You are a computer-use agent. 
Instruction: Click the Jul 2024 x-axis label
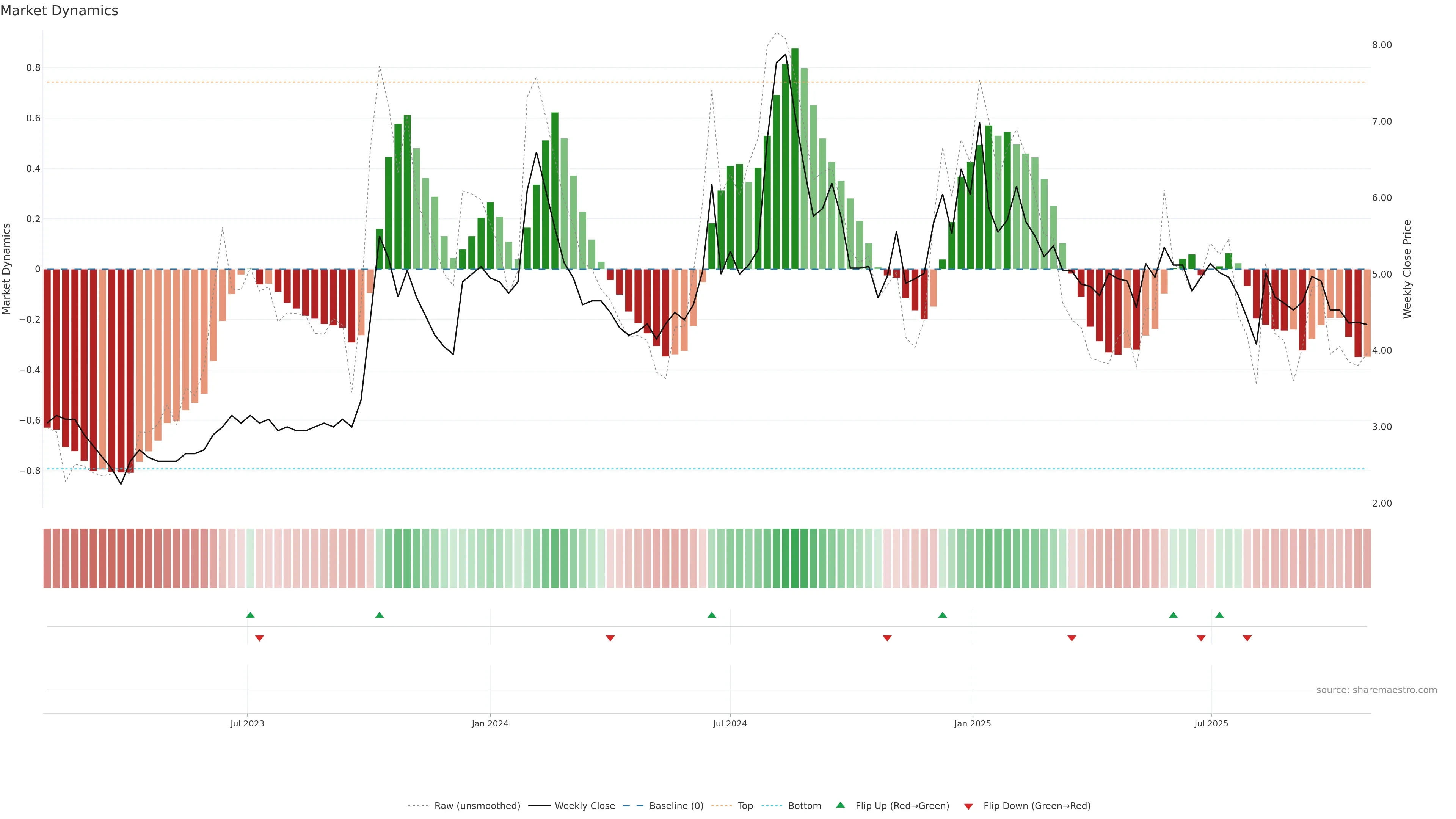[730, 723]
